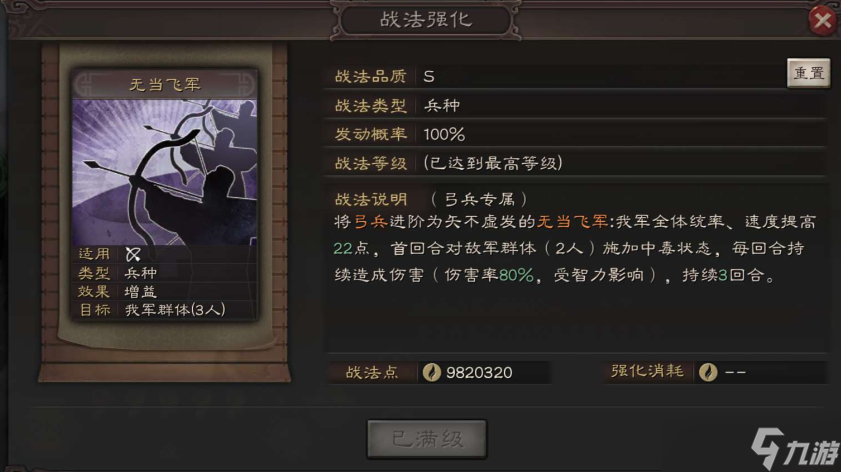Screen dimensions: 841x472
Task: Click the feather icon beside 强化消耗
Action: pos(708,372)
